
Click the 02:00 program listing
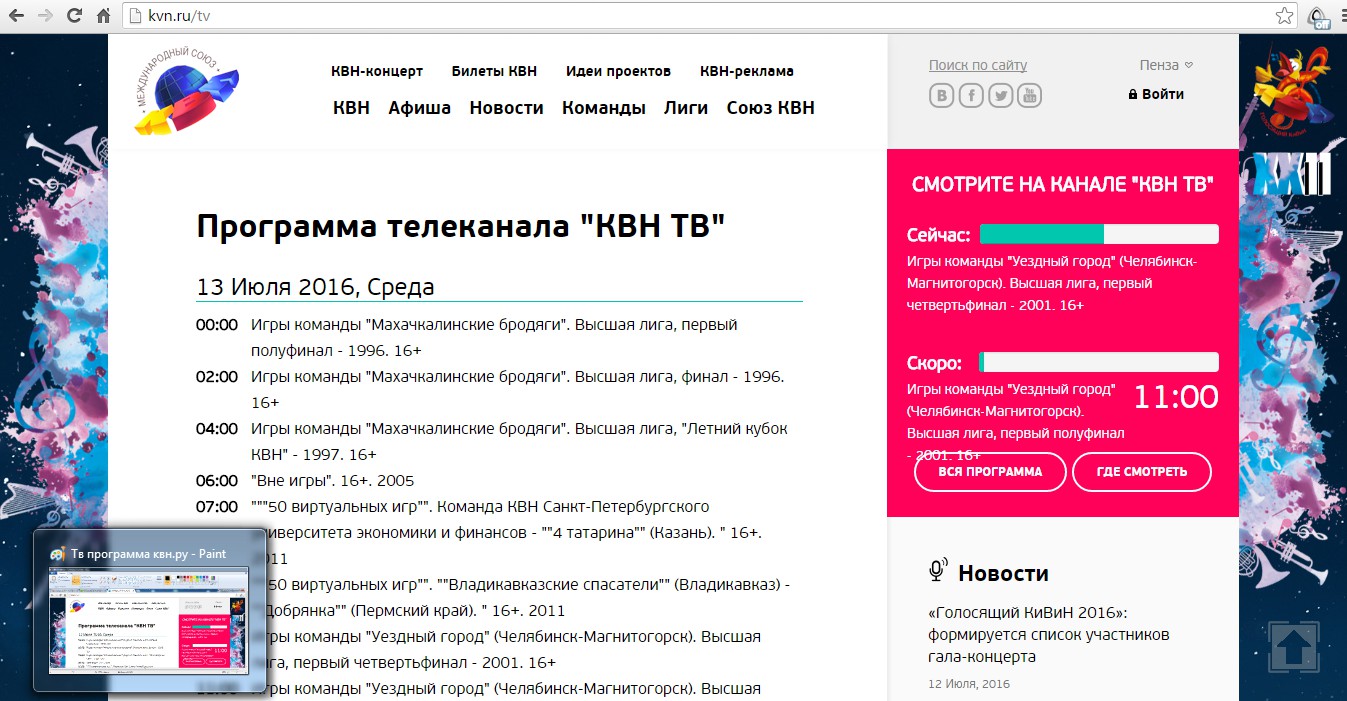498,390
